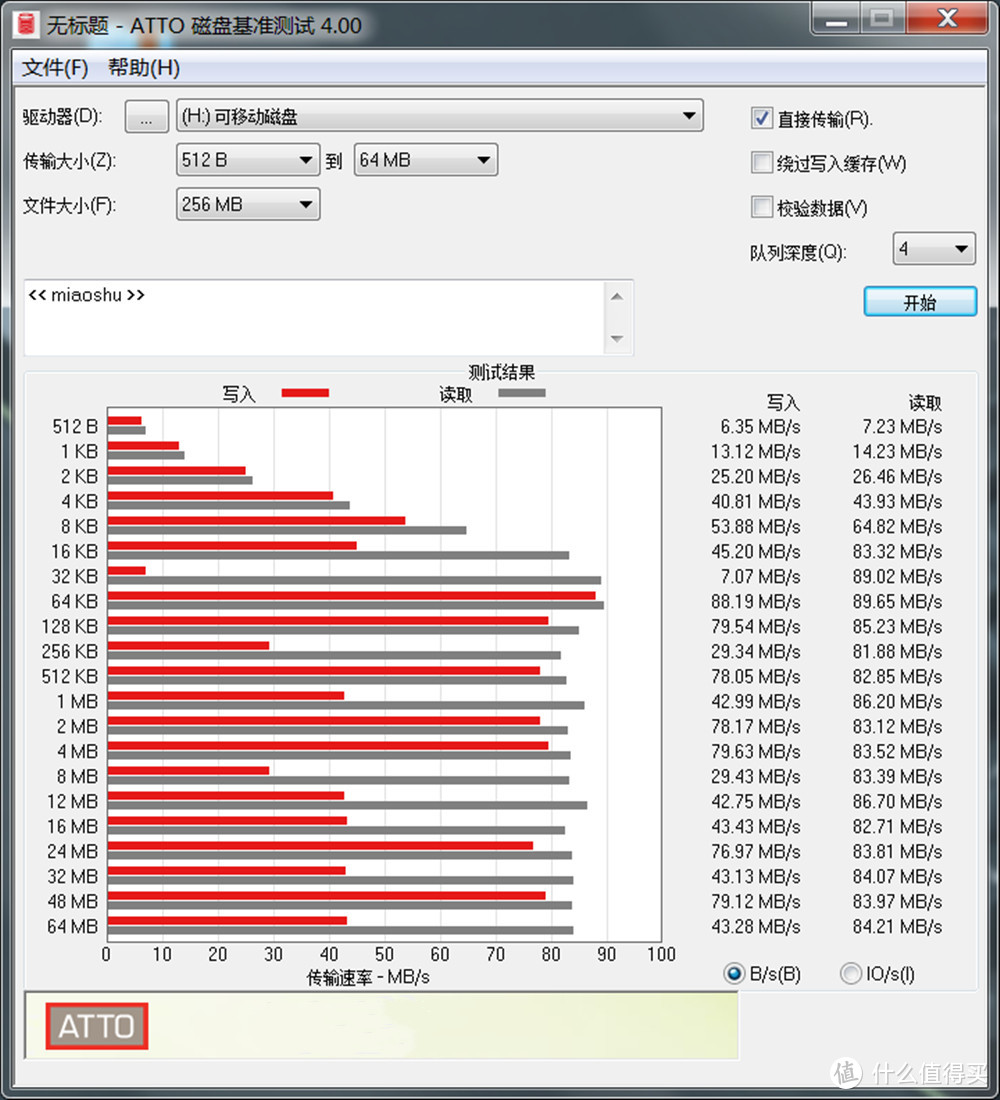Viewport: 1000px width, 1100px height.
Task: Click the read value 83.52 MB/s
Action: [898, 752]
